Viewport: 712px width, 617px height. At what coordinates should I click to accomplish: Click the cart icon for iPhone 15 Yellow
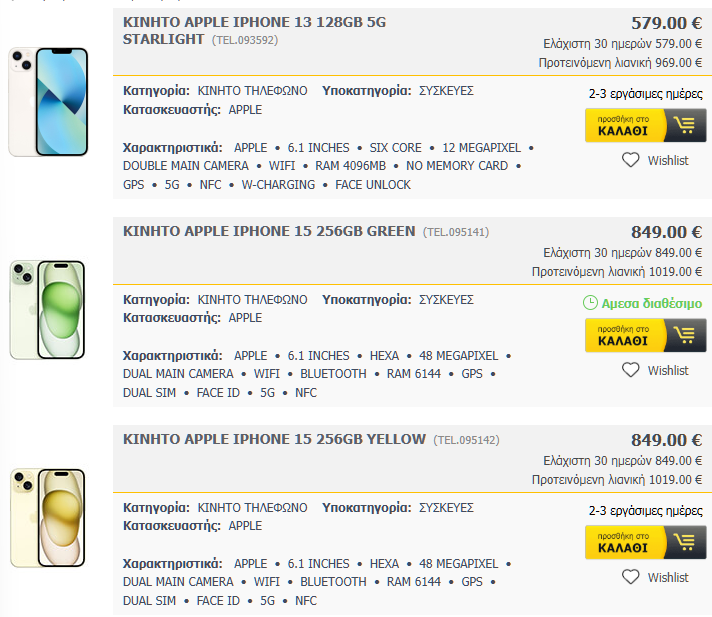(685, 543)
